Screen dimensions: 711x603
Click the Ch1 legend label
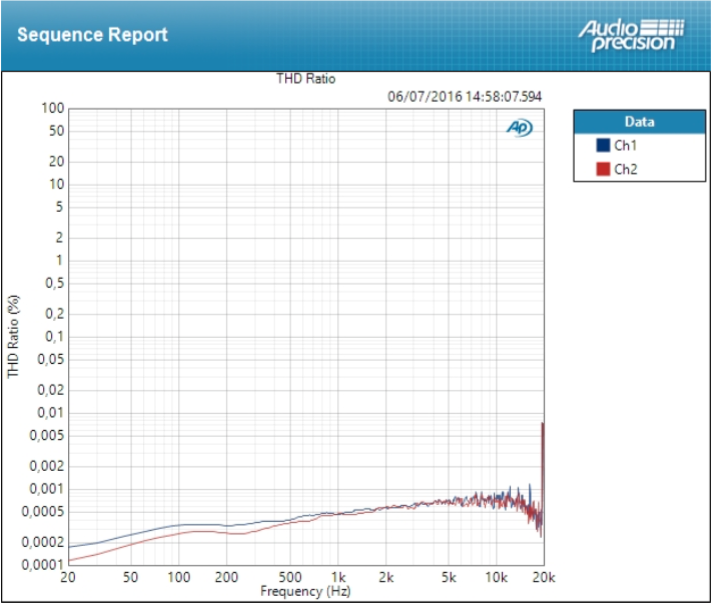[x=625, y=146]
